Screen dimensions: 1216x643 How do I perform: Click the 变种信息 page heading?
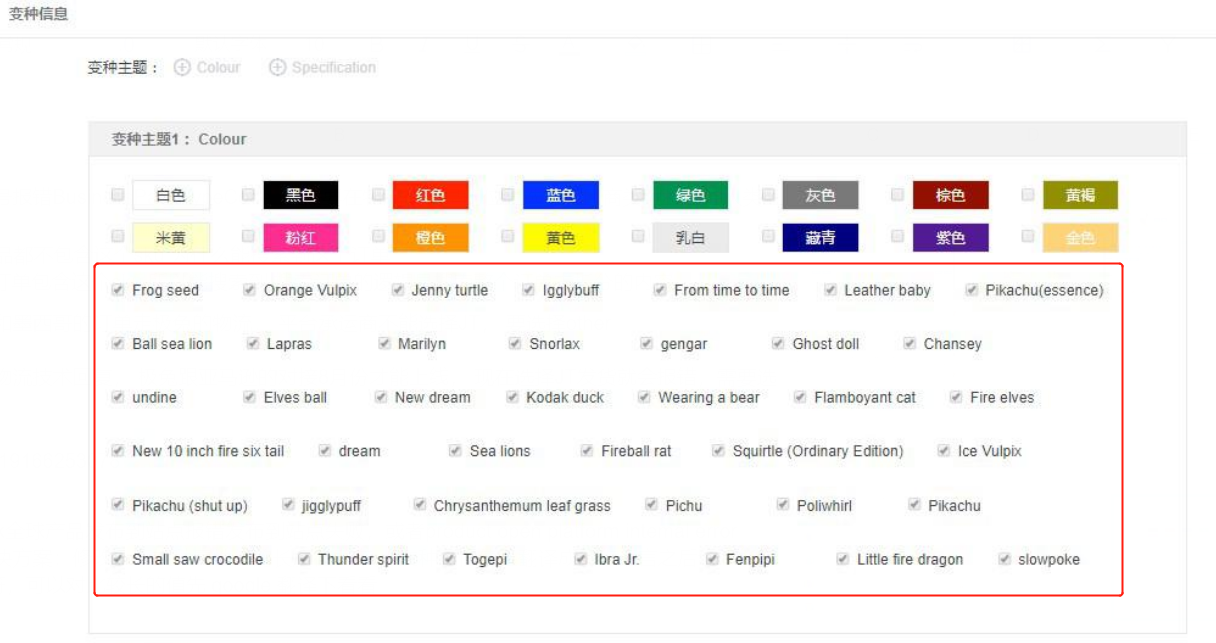tap(39, 14)
